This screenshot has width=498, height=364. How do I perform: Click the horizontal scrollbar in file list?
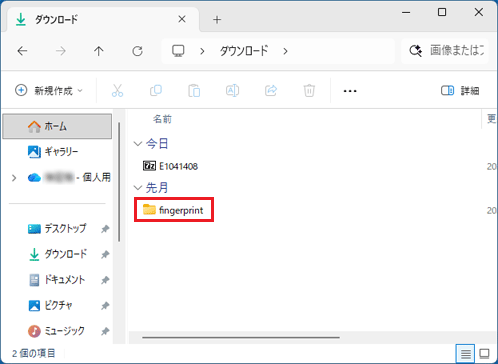coord(241,337)
